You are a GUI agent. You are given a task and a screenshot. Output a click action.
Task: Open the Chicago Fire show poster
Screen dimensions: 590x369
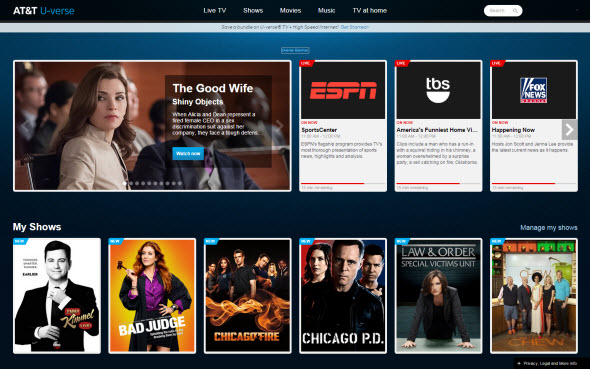pos(248,296)
